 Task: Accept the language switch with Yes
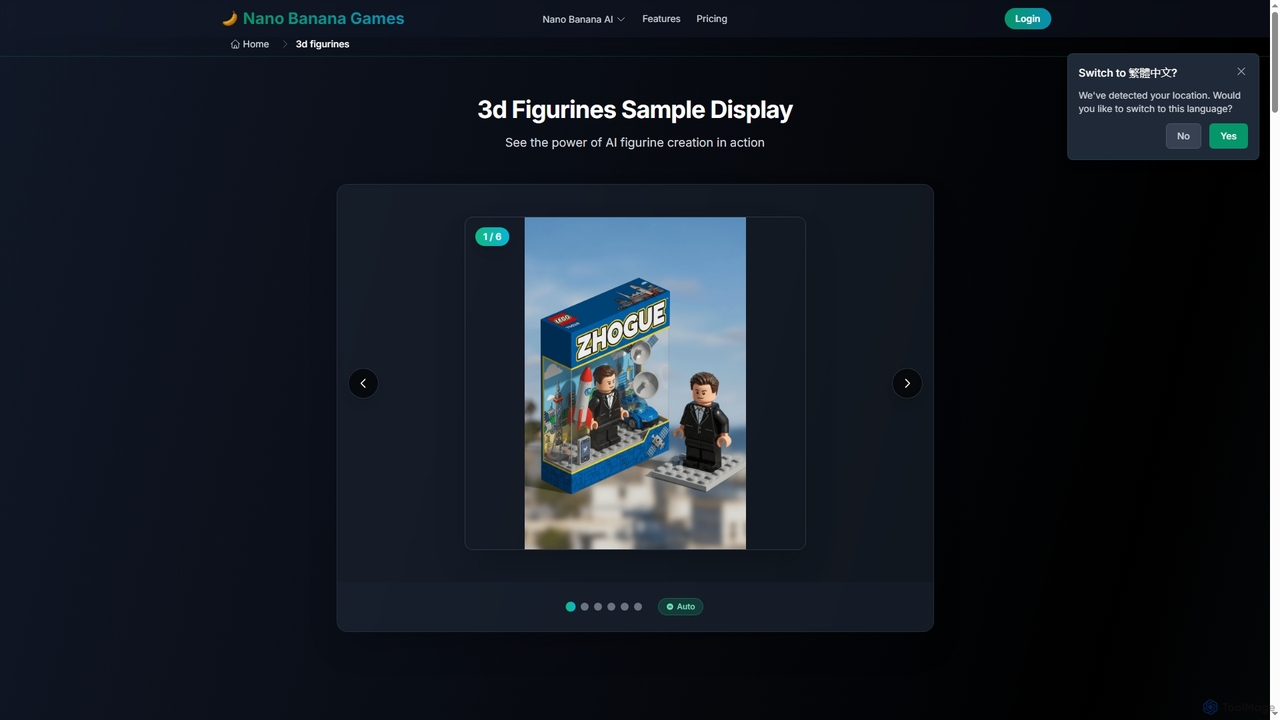[1228, 136]
